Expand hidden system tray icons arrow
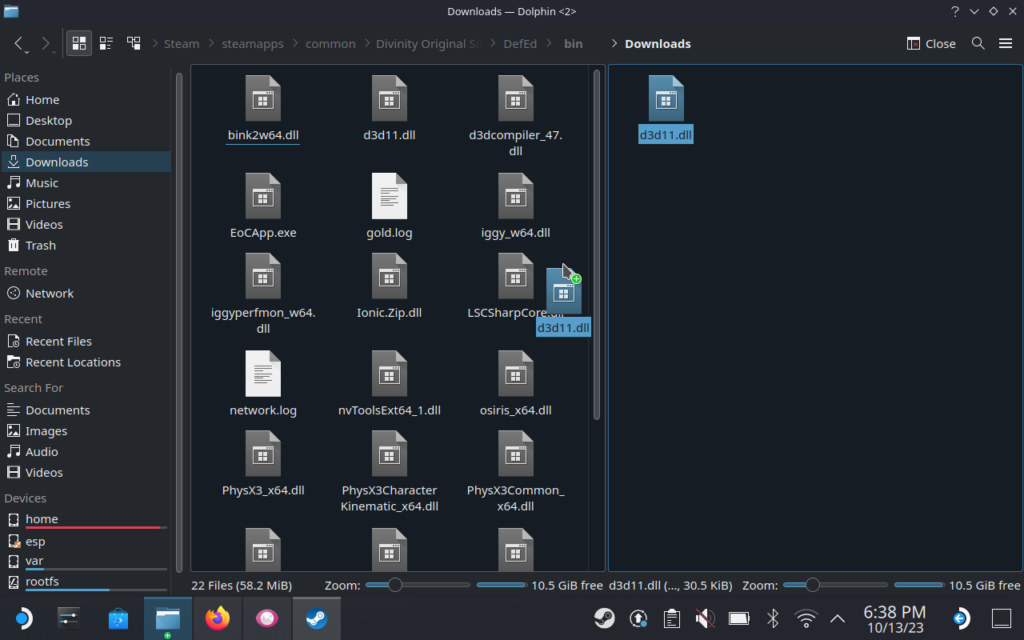The height and width of the screenshot is (640, 1024). tap(837, 618)
